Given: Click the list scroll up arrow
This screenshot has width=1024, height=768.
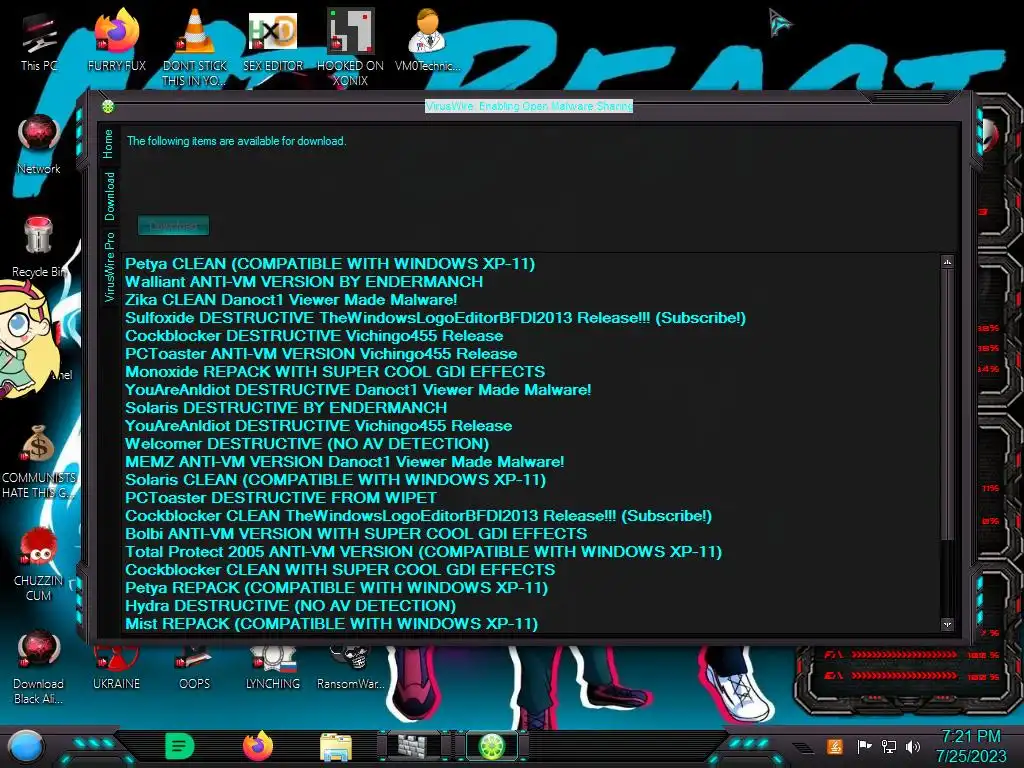Looking at the screenshot, I should 947,263.
